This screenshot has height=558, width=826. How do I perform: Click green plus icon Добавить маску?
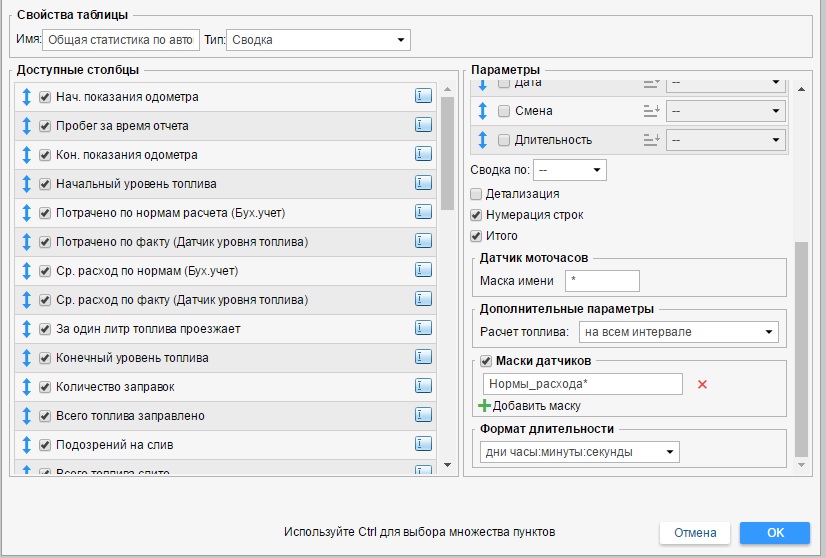tap(485, 406)
